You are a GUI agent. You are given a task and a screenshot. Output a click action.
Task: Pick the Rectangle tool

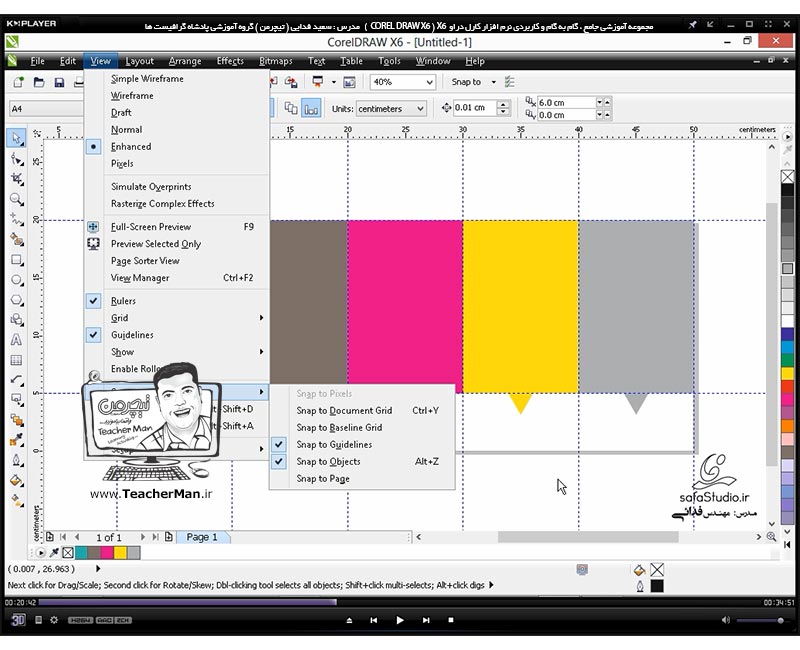[x=16, y=260]
